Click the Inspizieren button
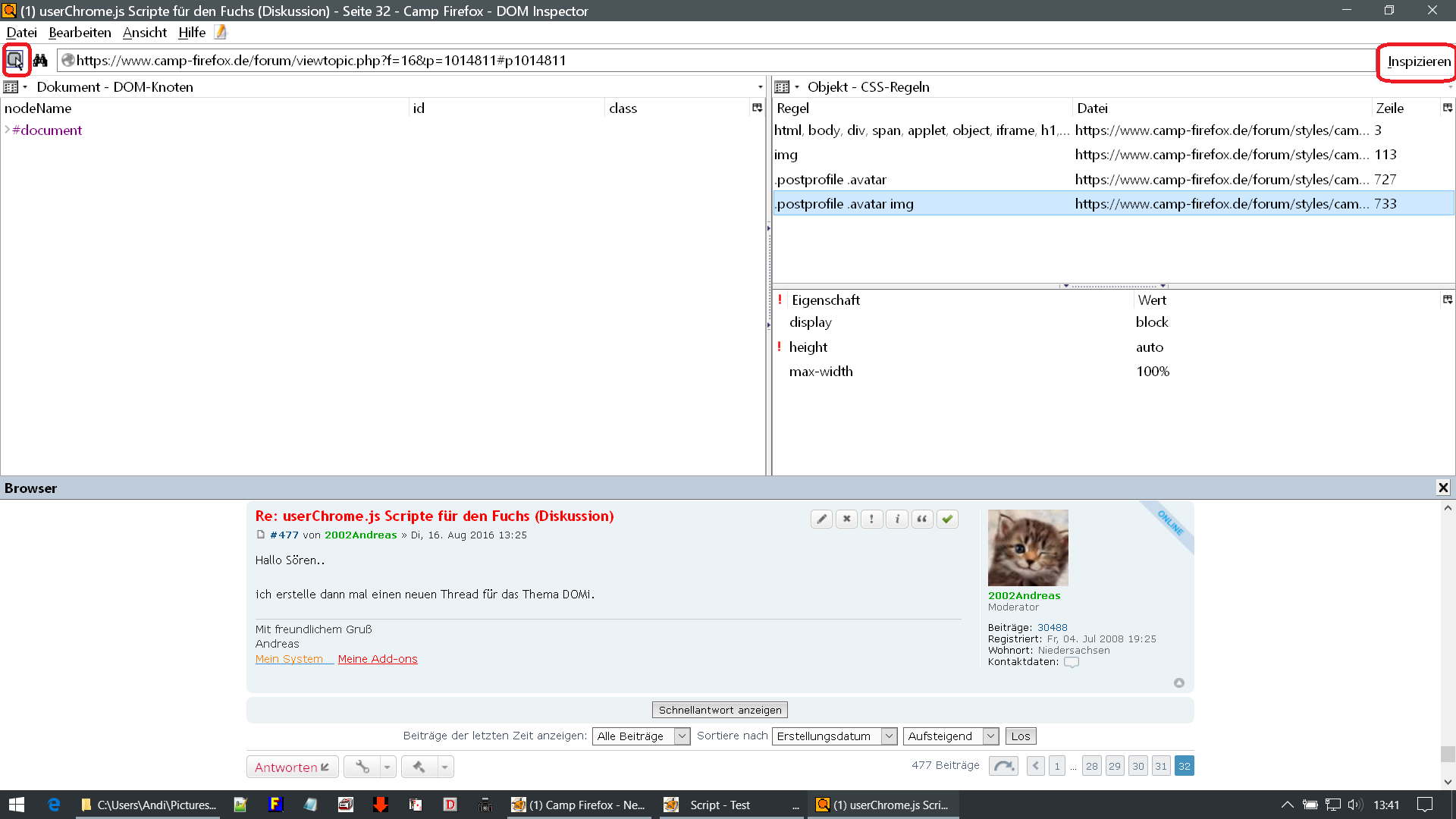Screen dimensions: 1456x819 pyautogui.click(x=1418, y=61)
